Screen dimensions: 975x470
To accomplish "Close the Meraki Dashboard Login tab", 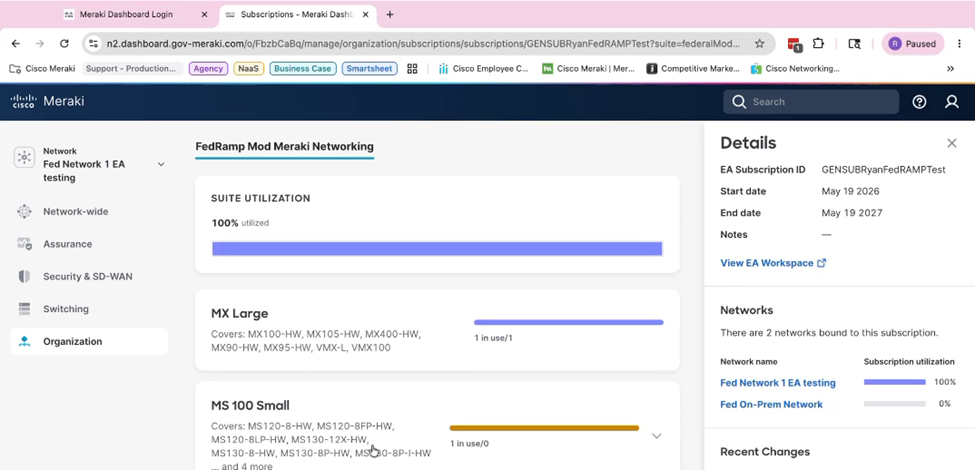I will tap(205, 14).
